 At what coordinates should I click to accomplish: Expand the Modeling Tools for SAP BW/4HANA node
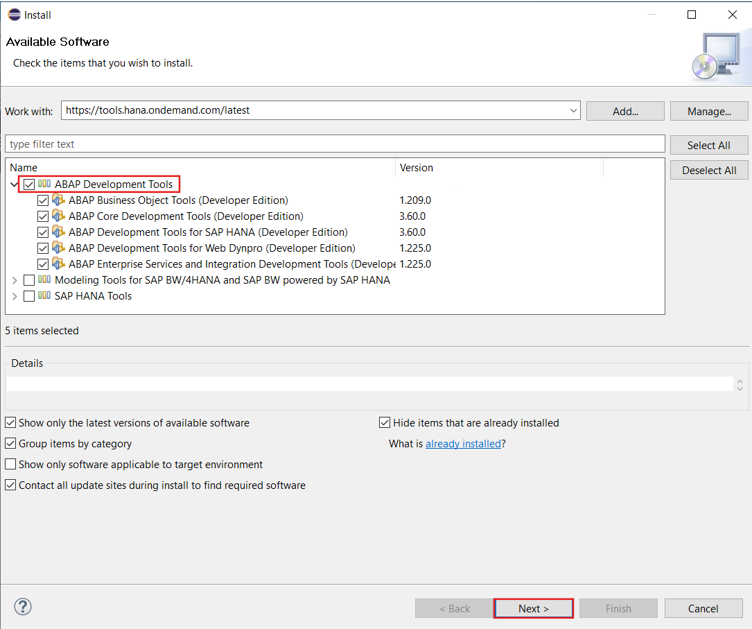tap(14, 280)
